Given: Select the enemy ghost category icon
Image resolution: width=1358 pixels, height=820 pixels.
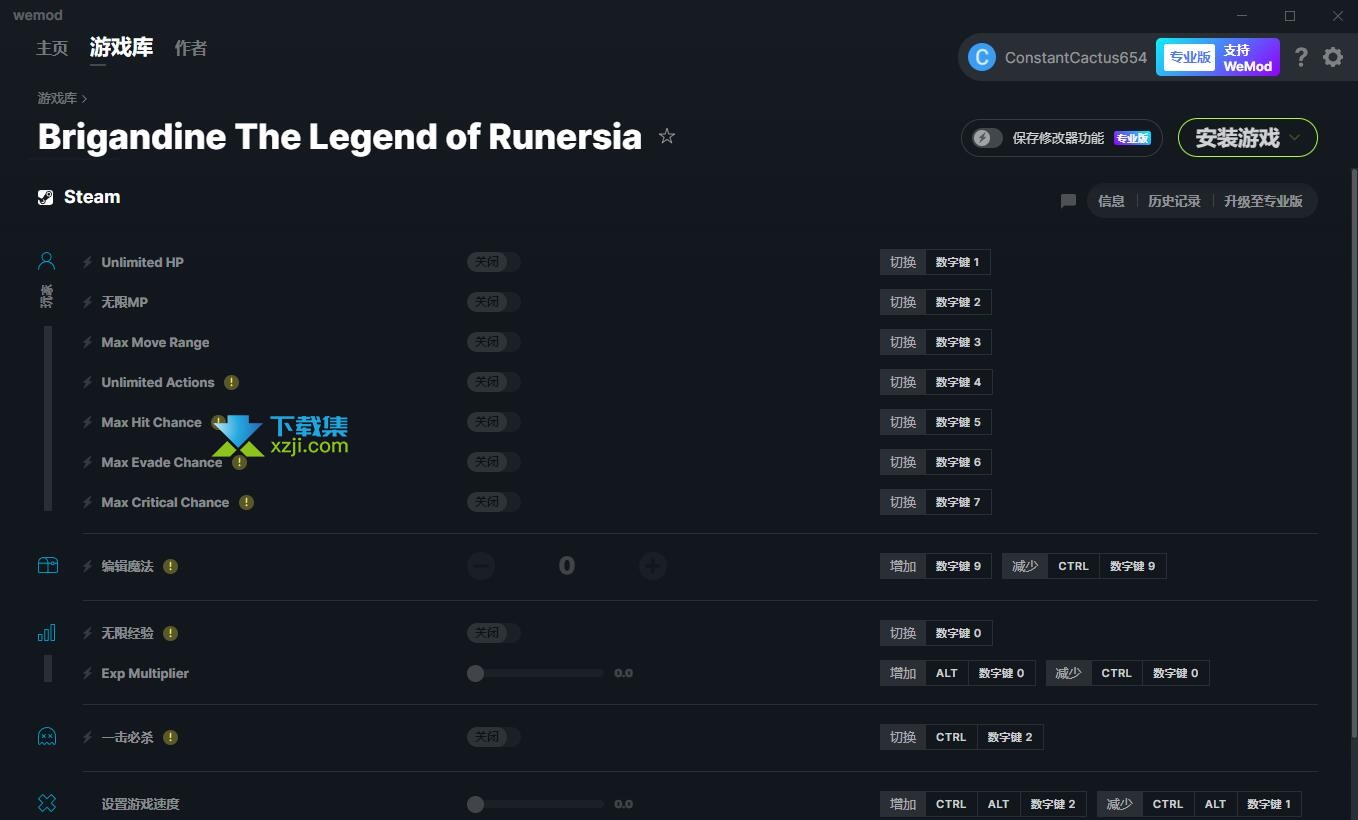Looking at the screenshot, I should pos(47,736).
